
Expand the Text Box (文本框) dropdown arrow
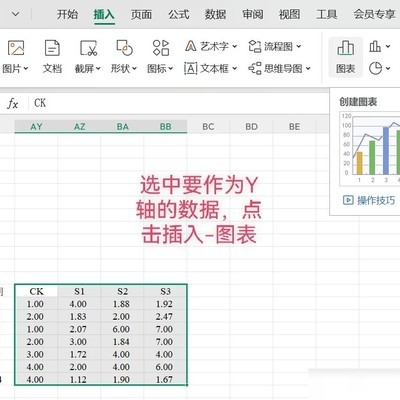click(x=234, y=69)
